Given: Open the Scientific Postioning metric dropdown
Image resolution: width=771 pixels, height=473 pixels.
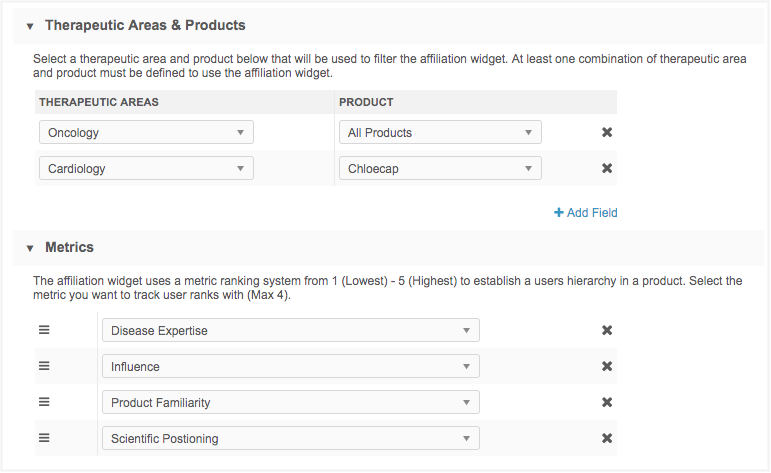Looking at the screenshot, I should [x=290, y=439].
